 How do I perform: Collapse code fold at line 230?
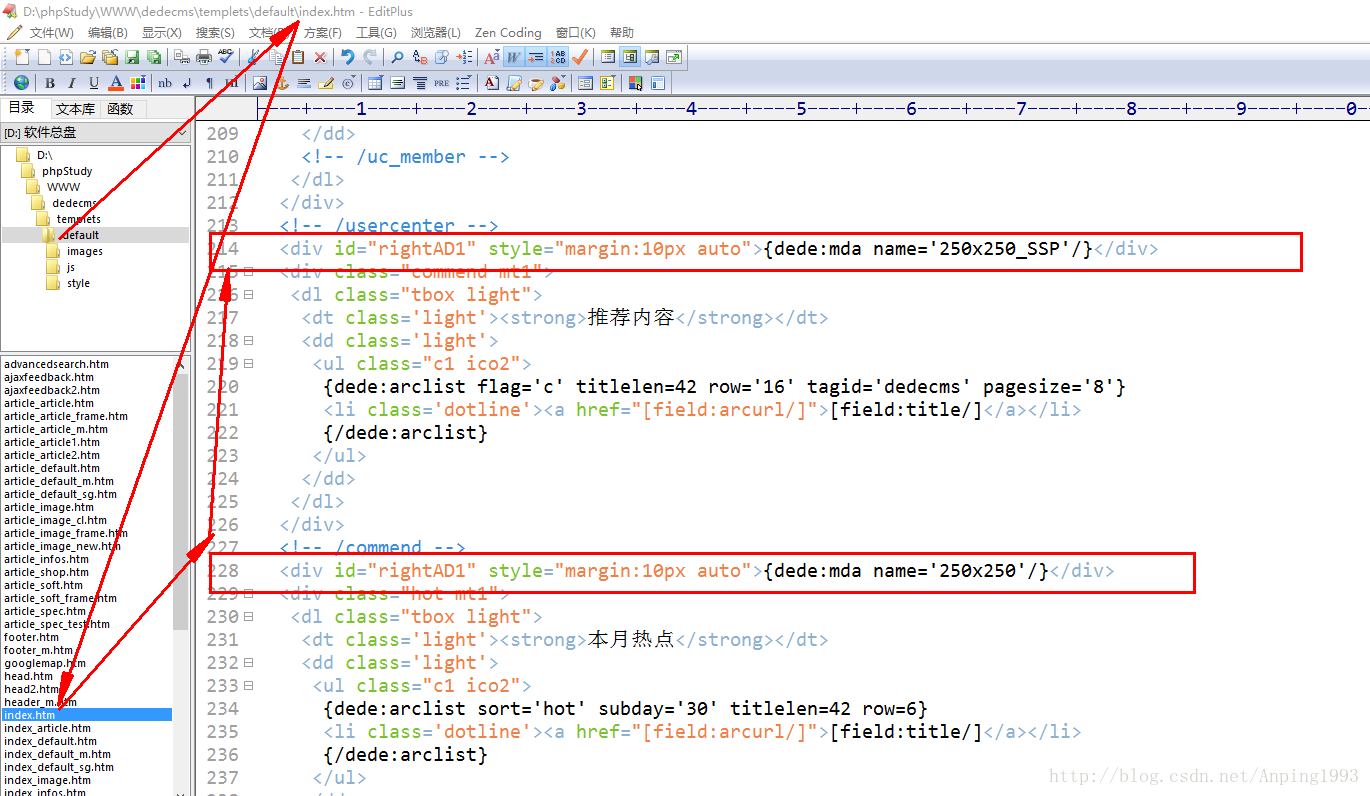tap(248, 617)
